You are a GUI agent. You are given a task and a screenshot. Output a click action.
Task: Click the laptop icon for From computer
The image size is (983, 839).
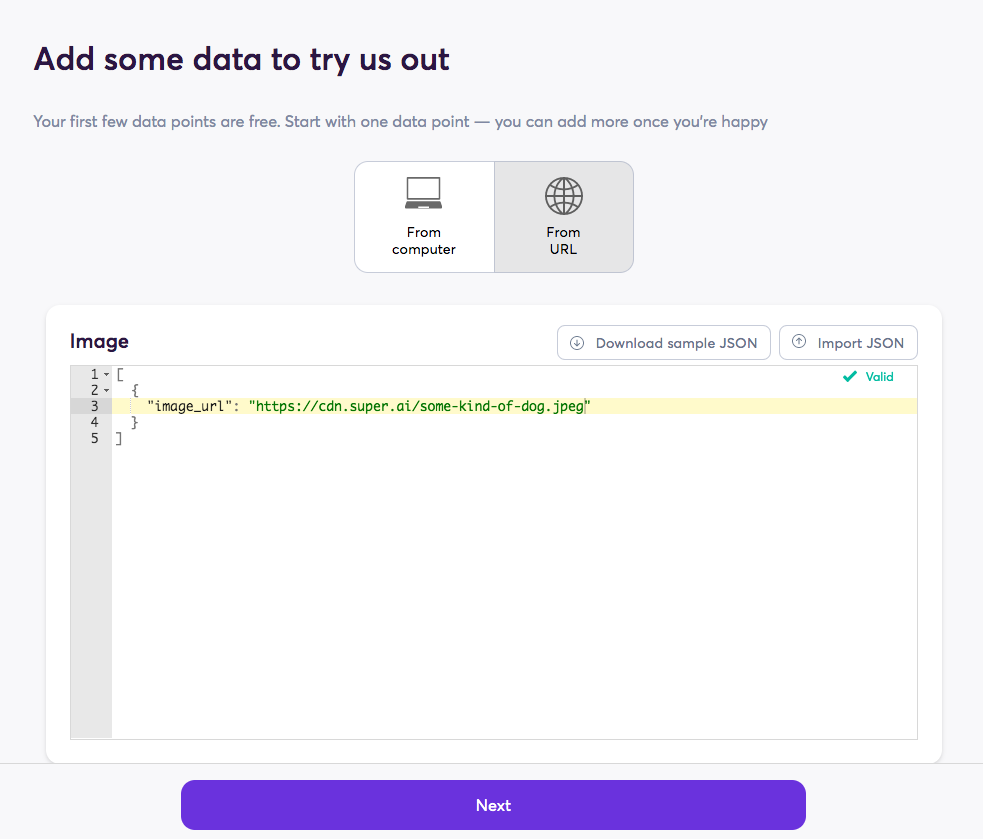pos(424,193)
